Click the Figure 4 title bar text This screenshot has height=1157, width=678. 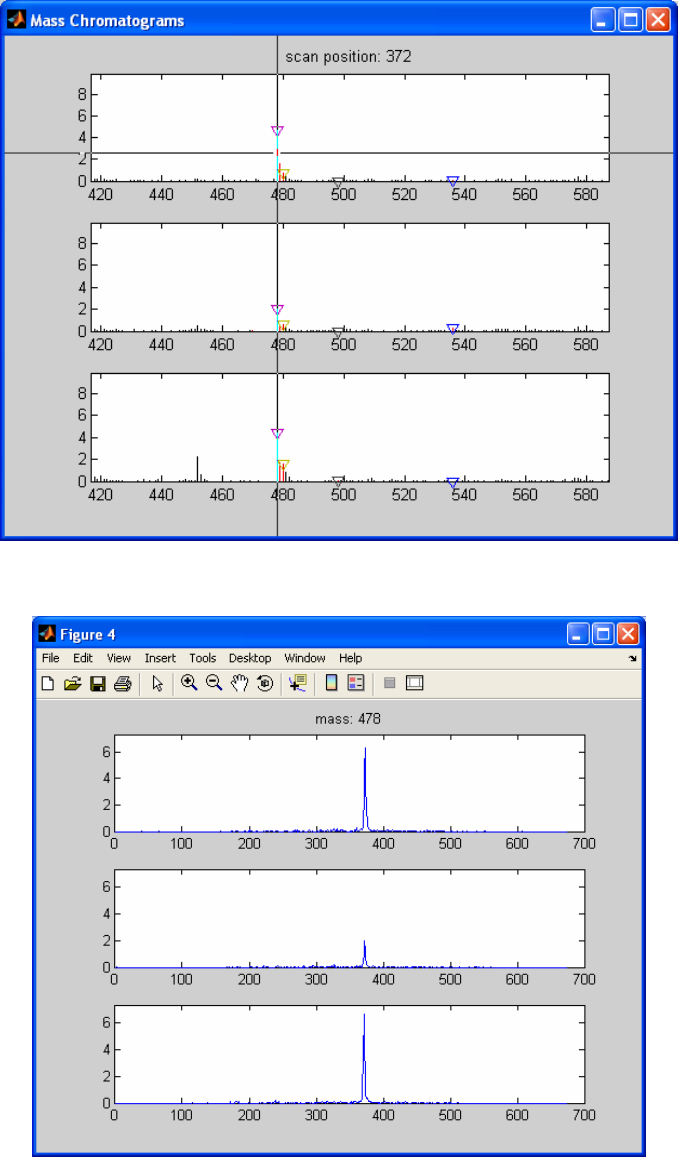pyautogui.click(x=88, y=635)
